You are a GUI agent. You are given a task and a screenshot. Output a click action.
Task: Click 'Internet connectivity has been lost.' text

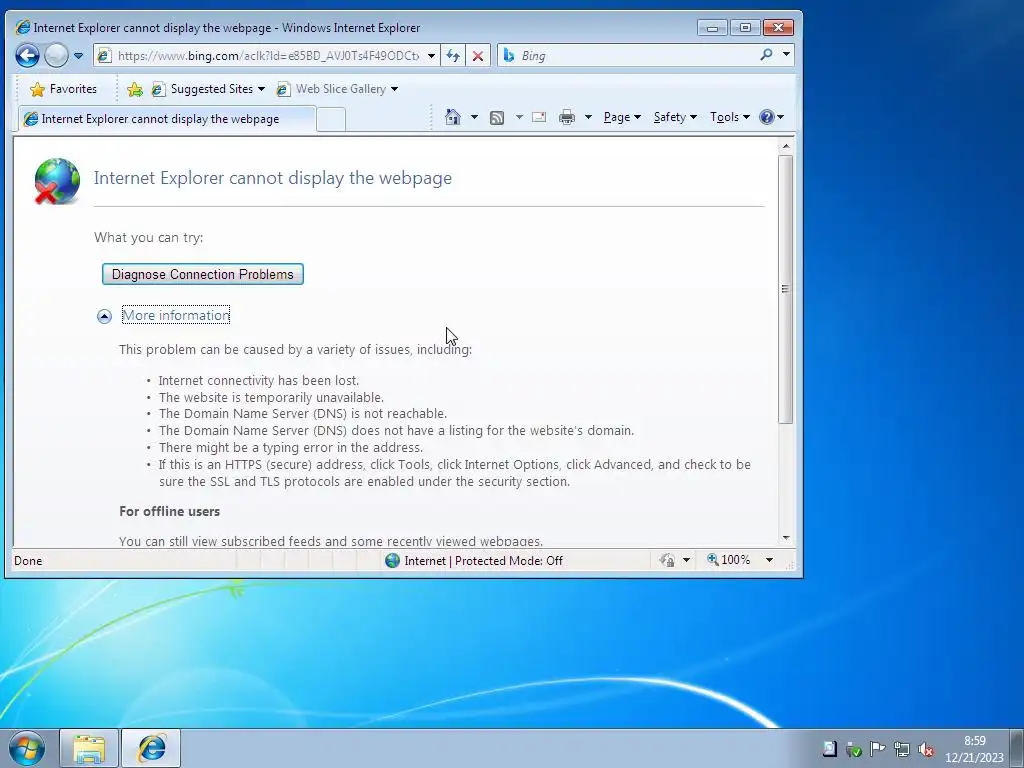coord(259,380)
